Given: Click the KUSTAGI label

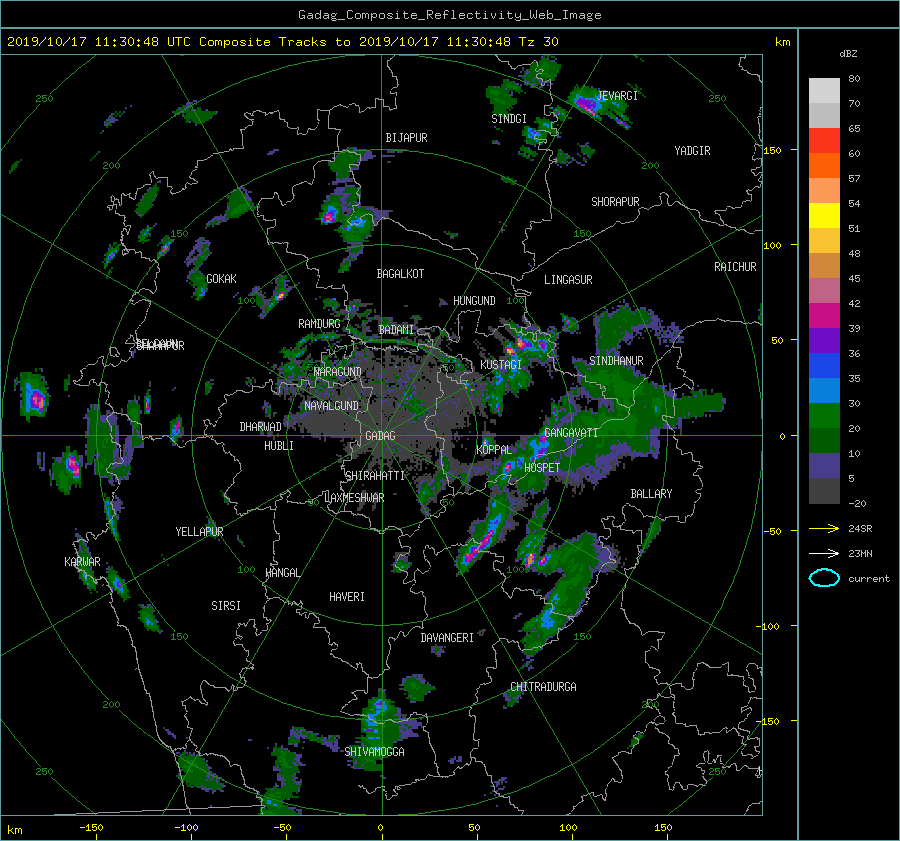Looking at the screenshot, I should click(501, 365).
